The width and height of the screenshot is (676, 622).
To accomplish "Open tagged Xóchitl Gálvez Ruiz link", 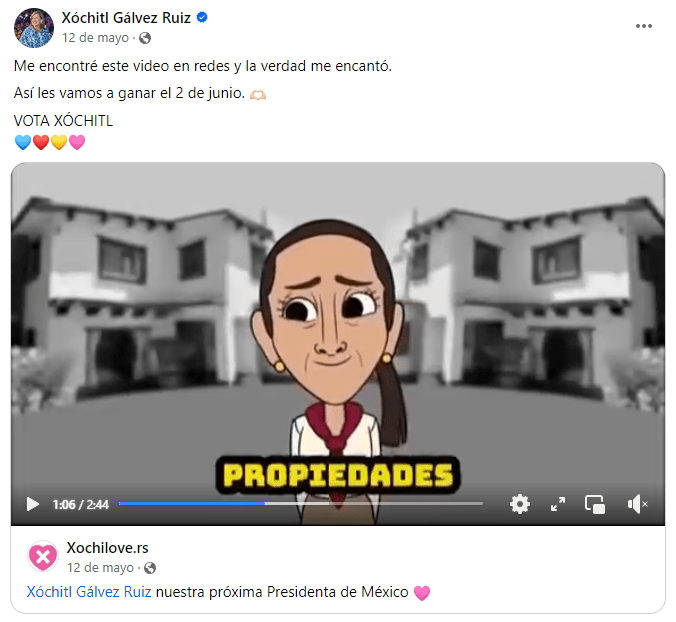I will [89, 592].
